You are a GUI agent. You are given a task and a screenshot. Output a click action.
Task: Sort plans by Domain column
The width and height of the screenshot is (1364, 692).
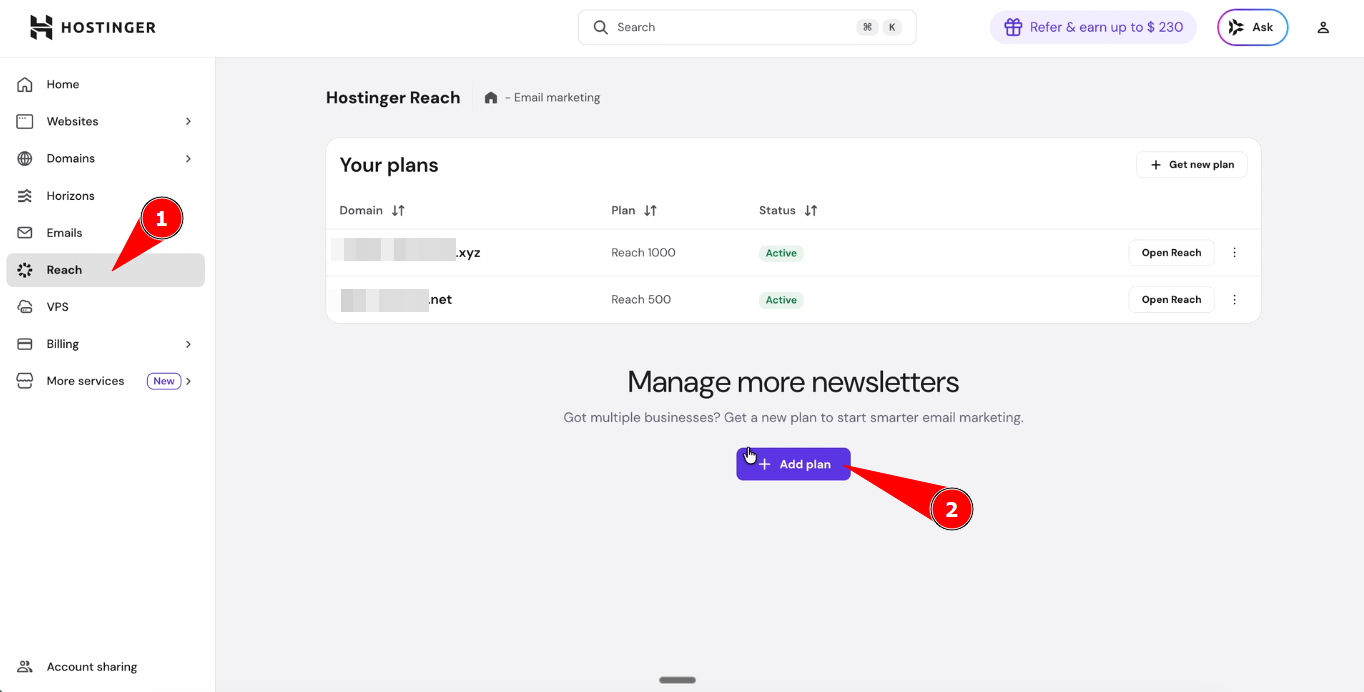[398, 211]
